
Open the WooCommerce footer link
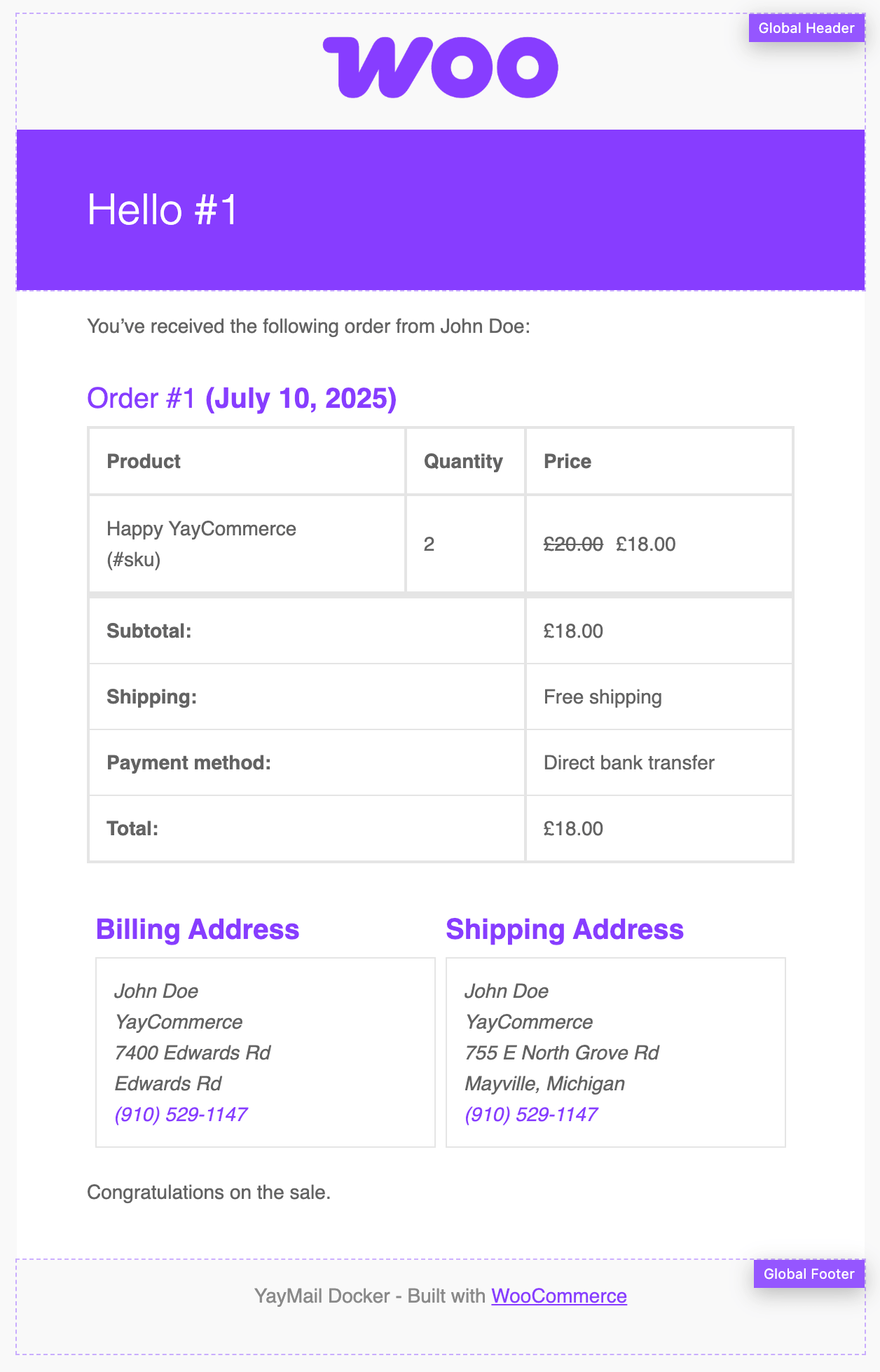(x=558, y=1296)
